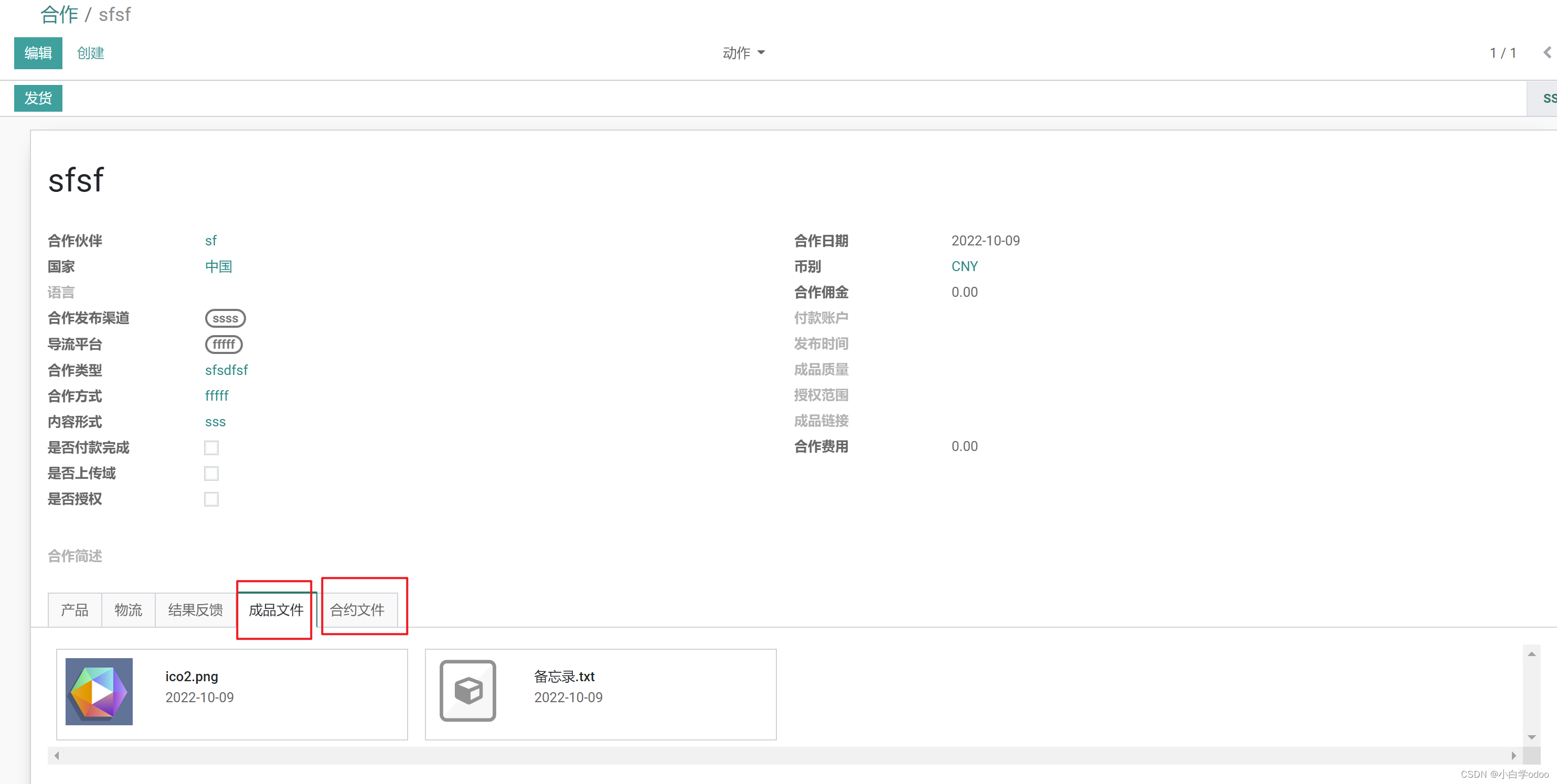Switch to the 产品 tab
The width and height of the screenshot is (1557, 784).
click(x=74, y=609)
